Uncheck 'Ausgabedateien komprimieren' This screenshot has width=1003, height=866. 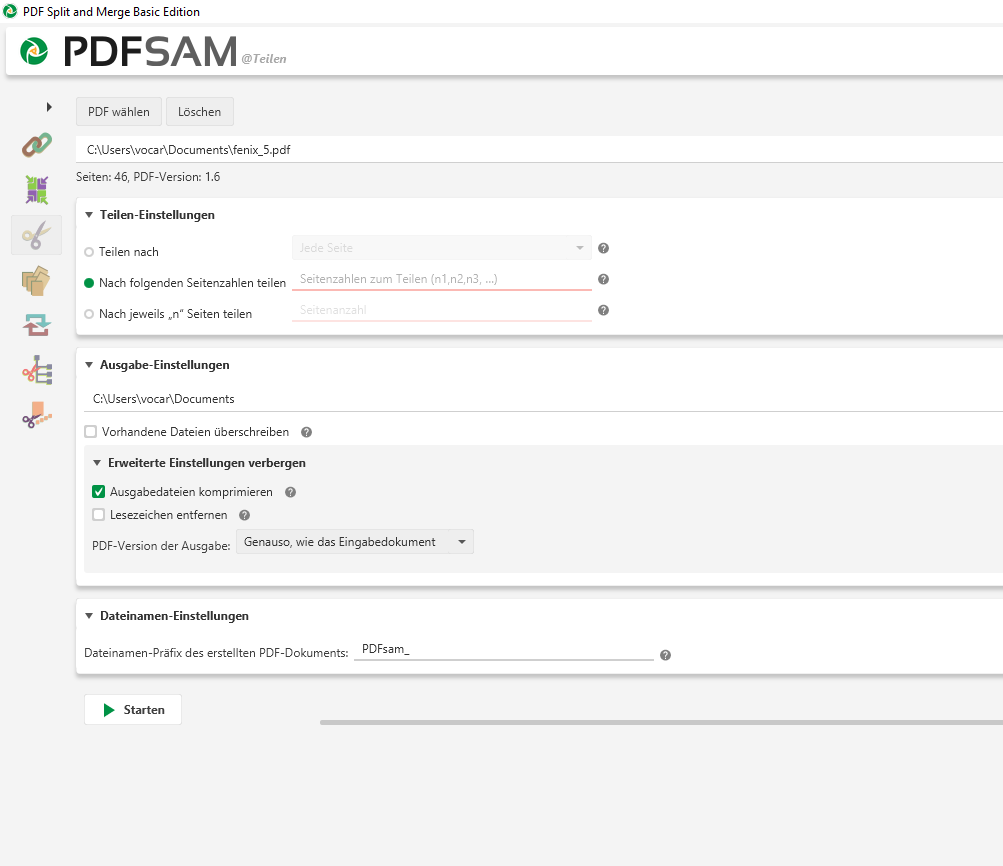(99, 492)
